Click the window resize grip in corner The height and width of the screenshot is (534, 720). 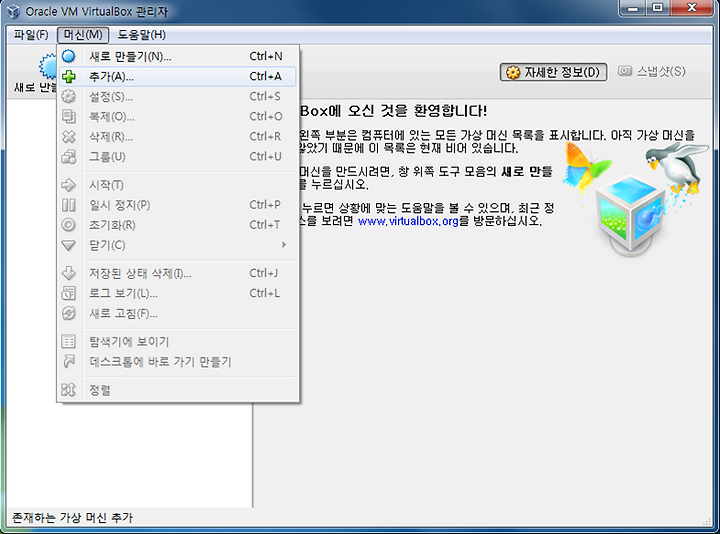click(x=708, y=521)
